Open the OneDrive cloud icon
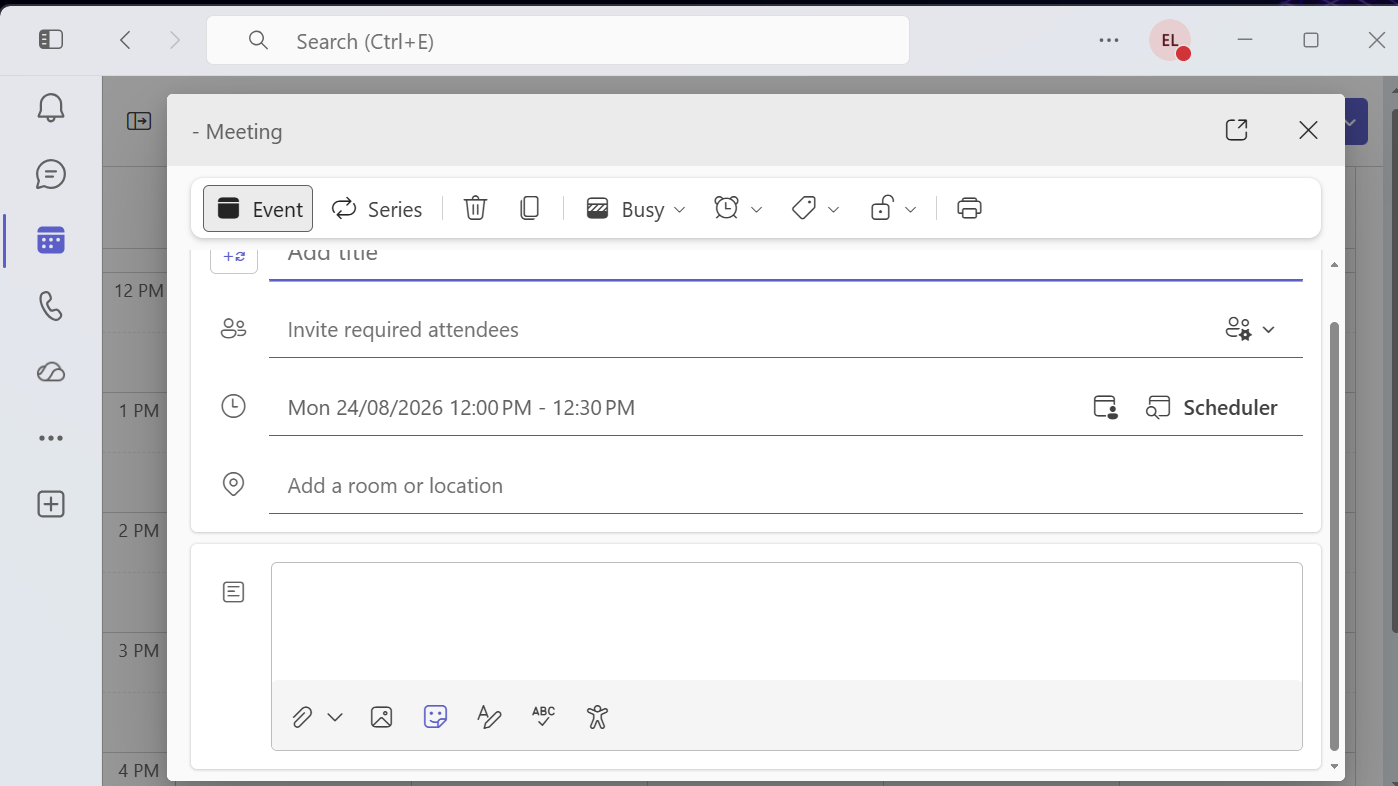 [x=51, y=372]
